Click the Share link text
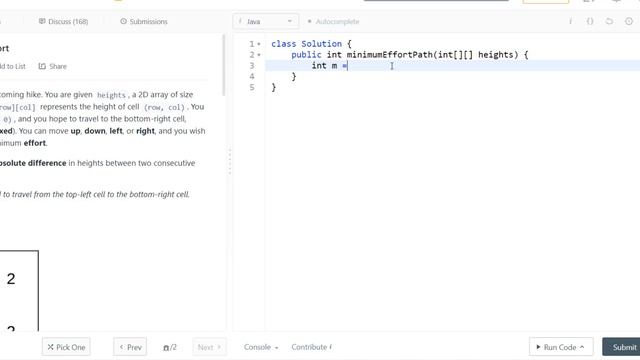This screenshot has width=640, height=360. tap(58, 66)
